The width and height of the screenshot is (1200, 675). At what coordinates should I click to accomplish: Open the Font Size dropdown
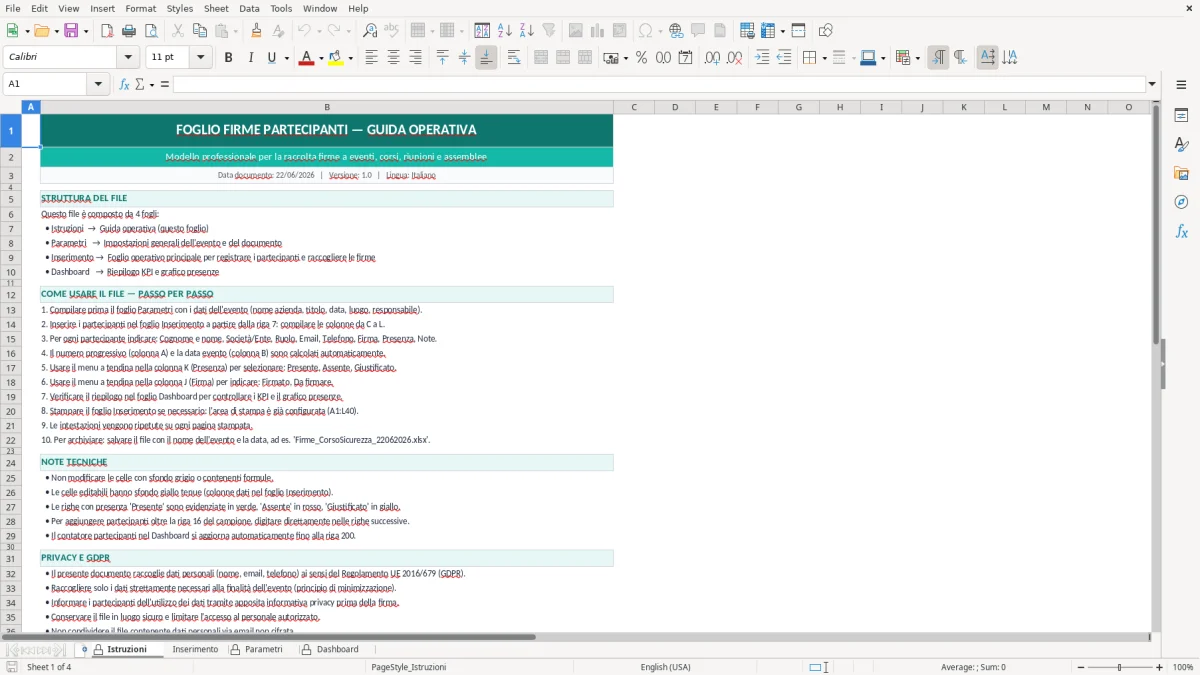201,58
